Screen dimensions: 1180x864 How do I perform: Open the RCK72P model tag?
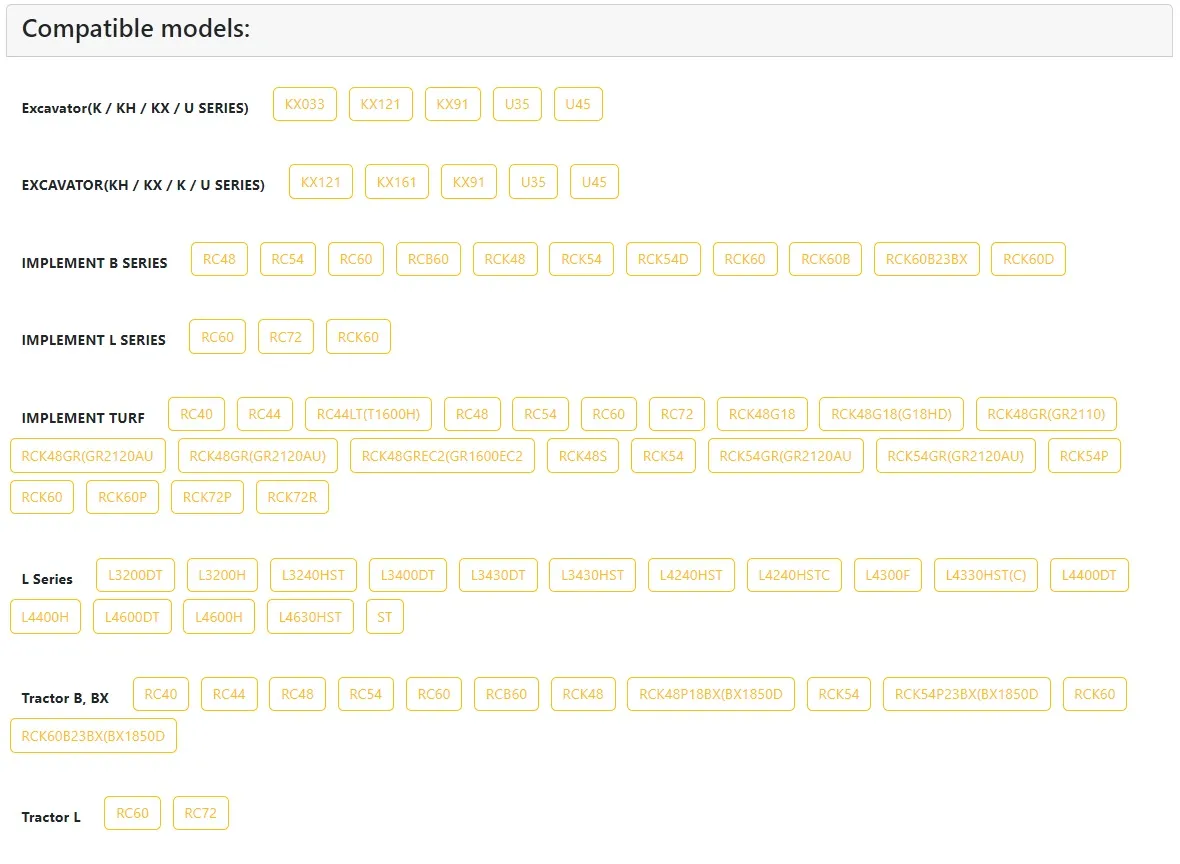coord(207,497)
